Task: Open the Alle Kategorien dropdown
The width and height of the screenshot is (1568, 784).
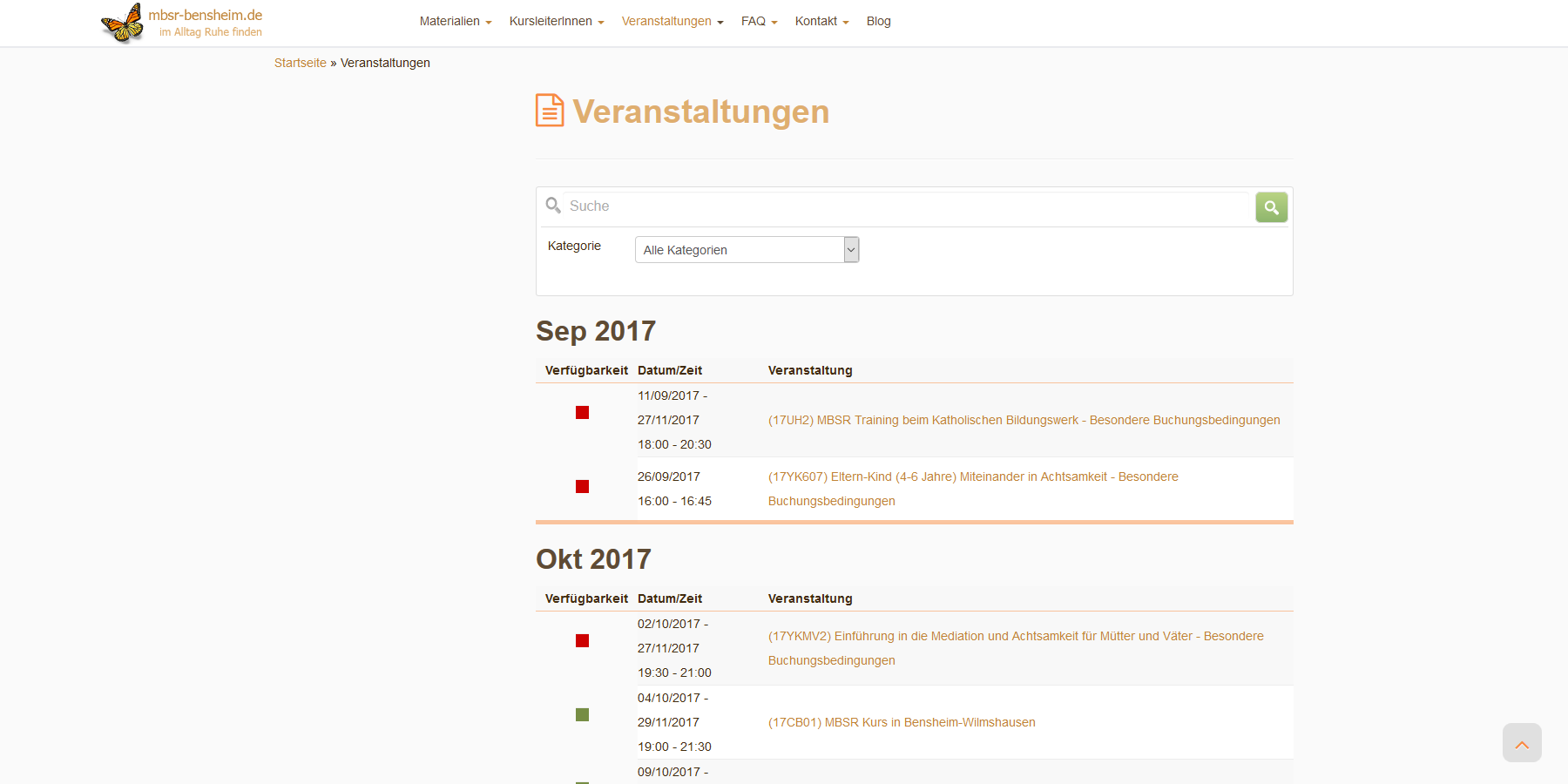Action: pos(747,250)
